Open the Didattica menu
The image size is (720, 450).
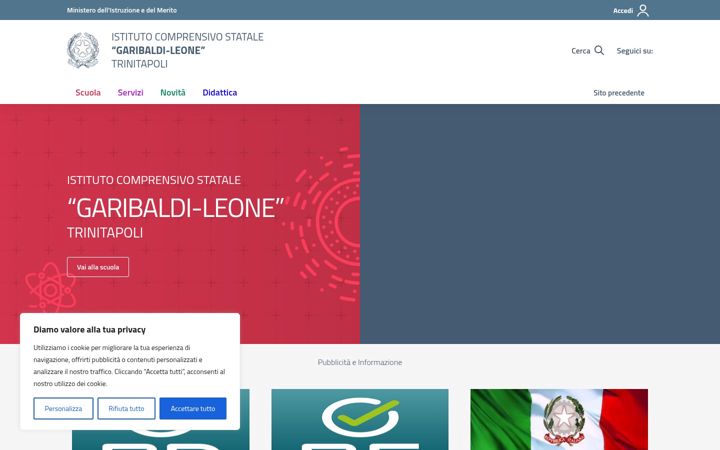(219, 93)
